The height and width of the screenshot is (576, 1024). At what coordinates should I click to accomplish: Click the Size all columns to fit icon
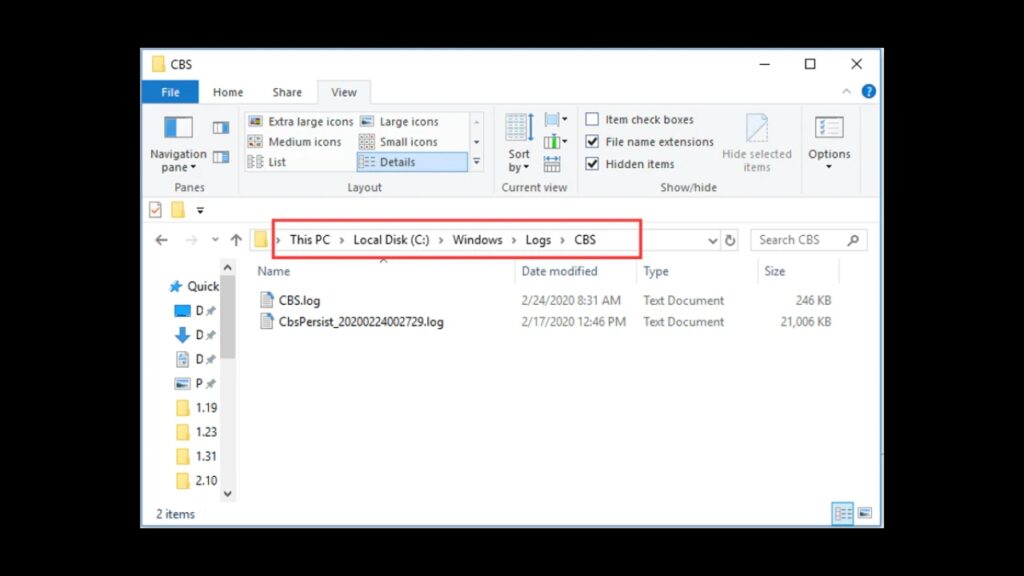coord(553,162)
